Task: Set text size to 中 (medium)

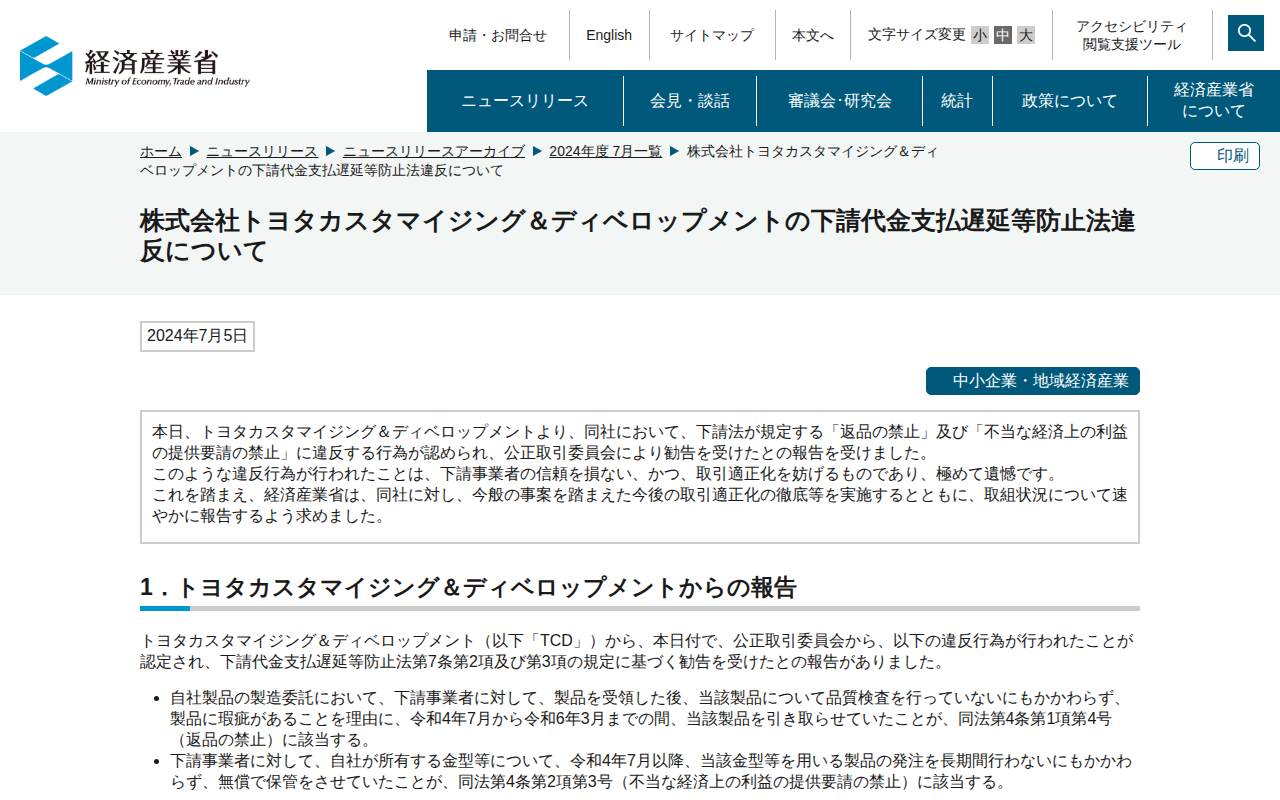Action: pos(1003,35)
